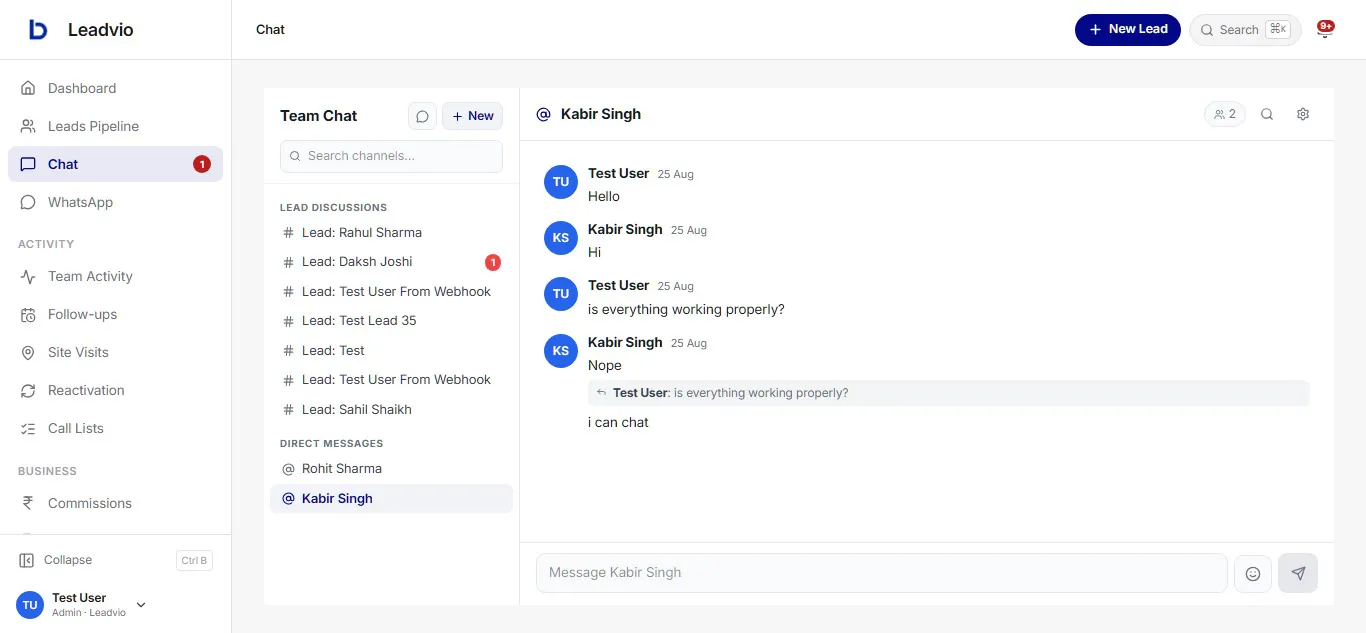
Task: Click the search icon in chat header
Action: pyautogui.click(x=1267, y=114)
